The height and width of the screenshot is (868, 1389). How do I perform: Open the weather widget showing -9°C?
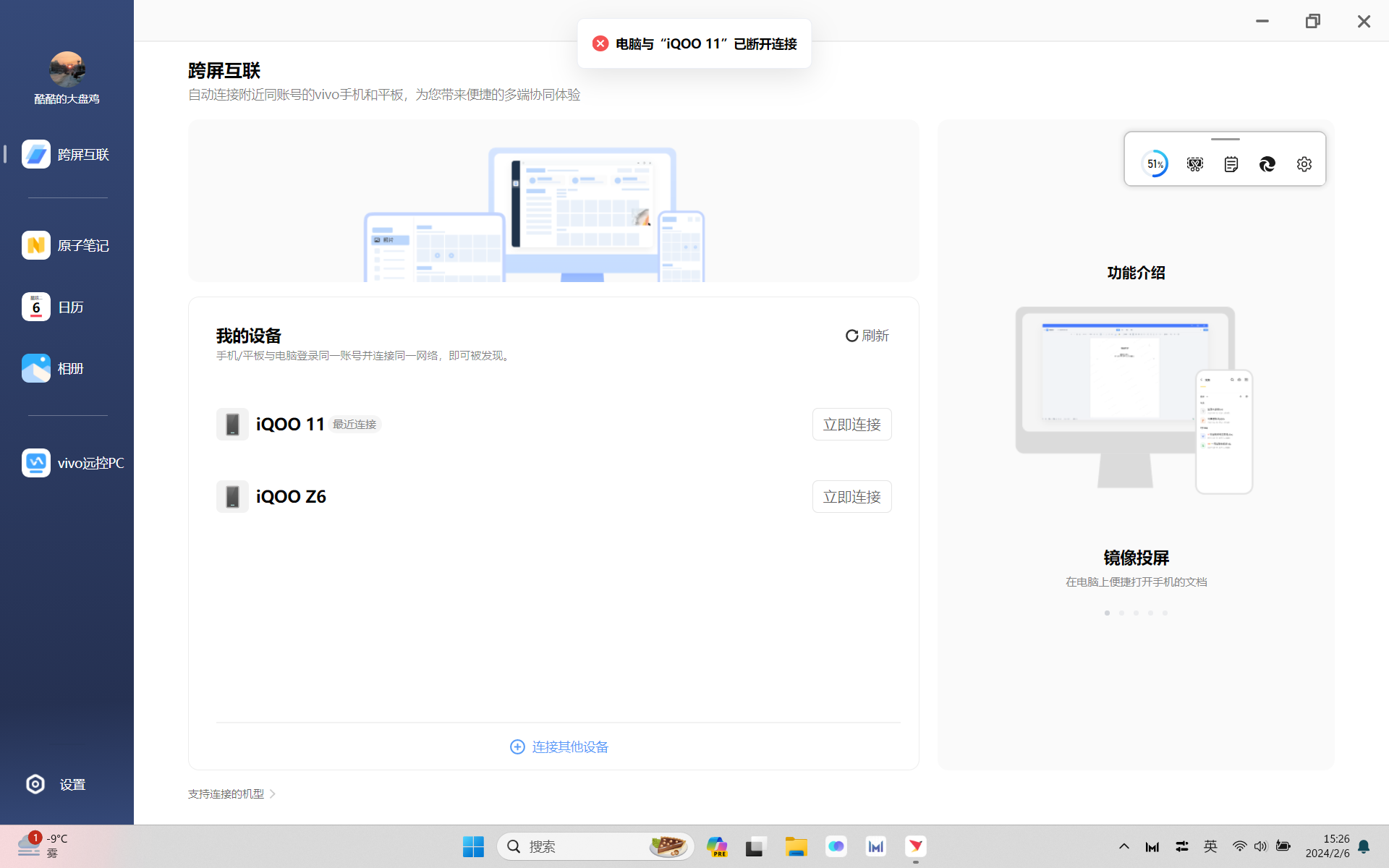(x=43, y=845)
